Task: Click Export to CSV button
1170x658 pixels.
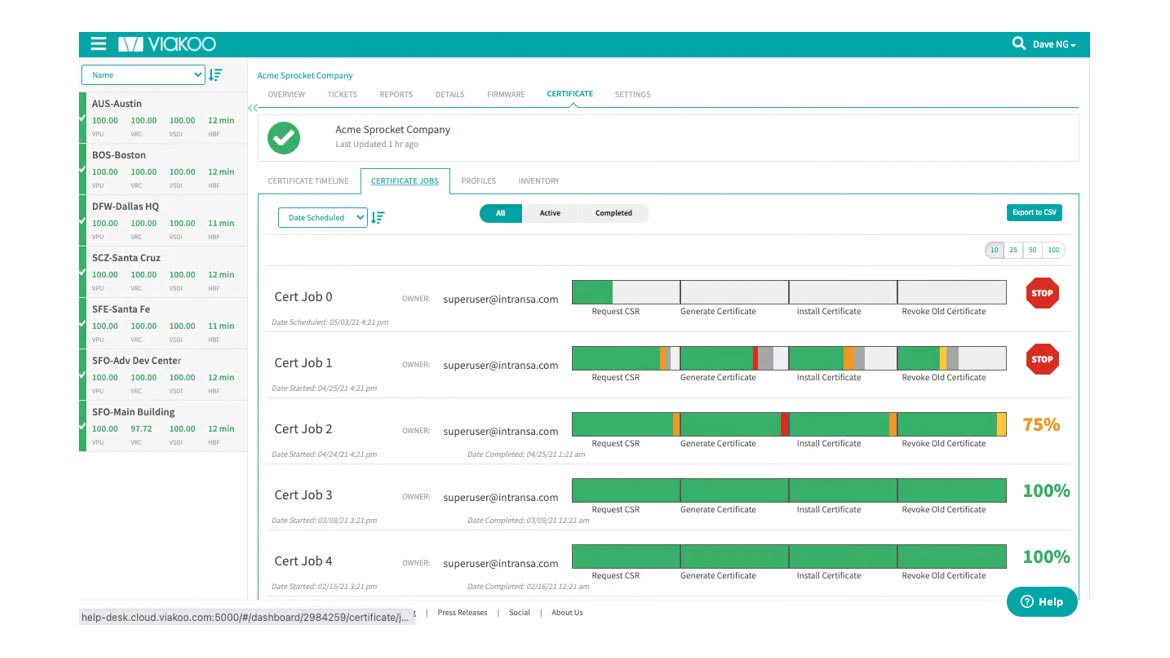Action: click(1034, 212)
